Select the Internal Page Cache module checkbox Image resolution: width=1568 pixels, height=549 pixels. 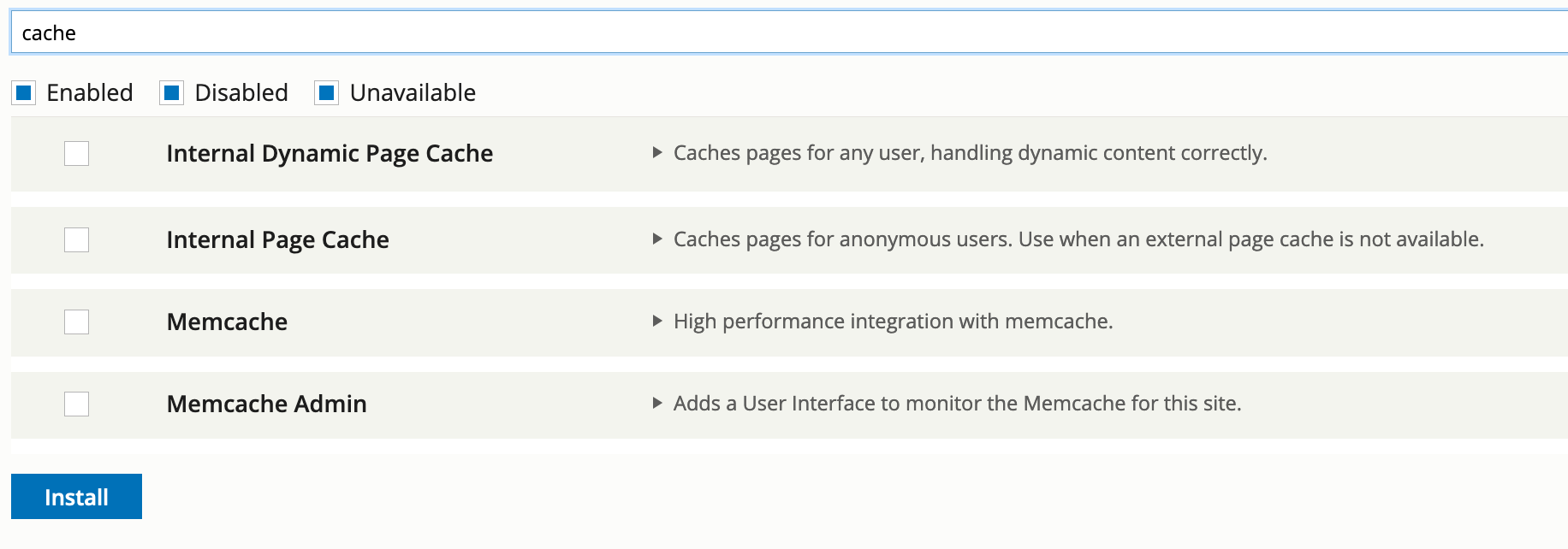(77, 239)
